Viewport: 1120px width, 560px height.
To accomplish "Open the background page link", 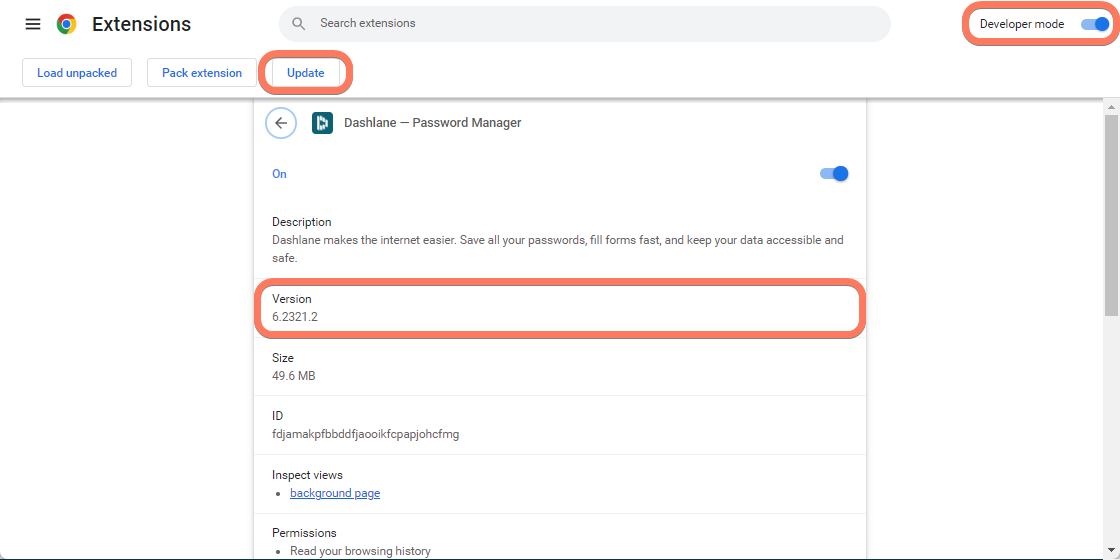I will [335, 493].
